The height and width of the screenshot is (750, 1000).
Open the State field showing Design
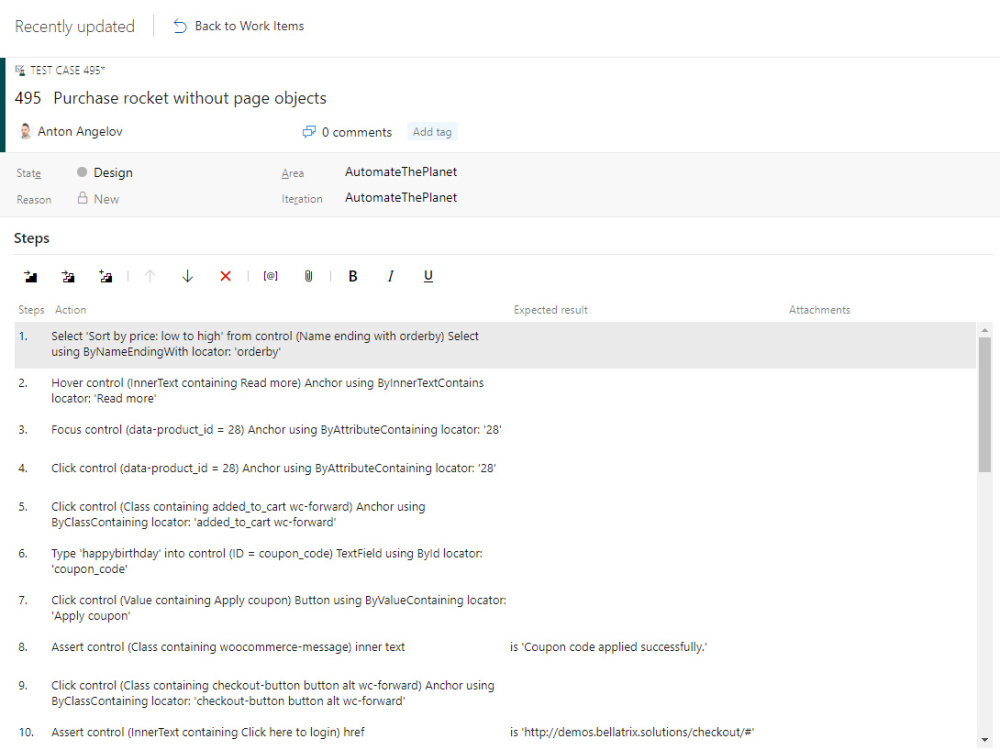pos(113,173)
